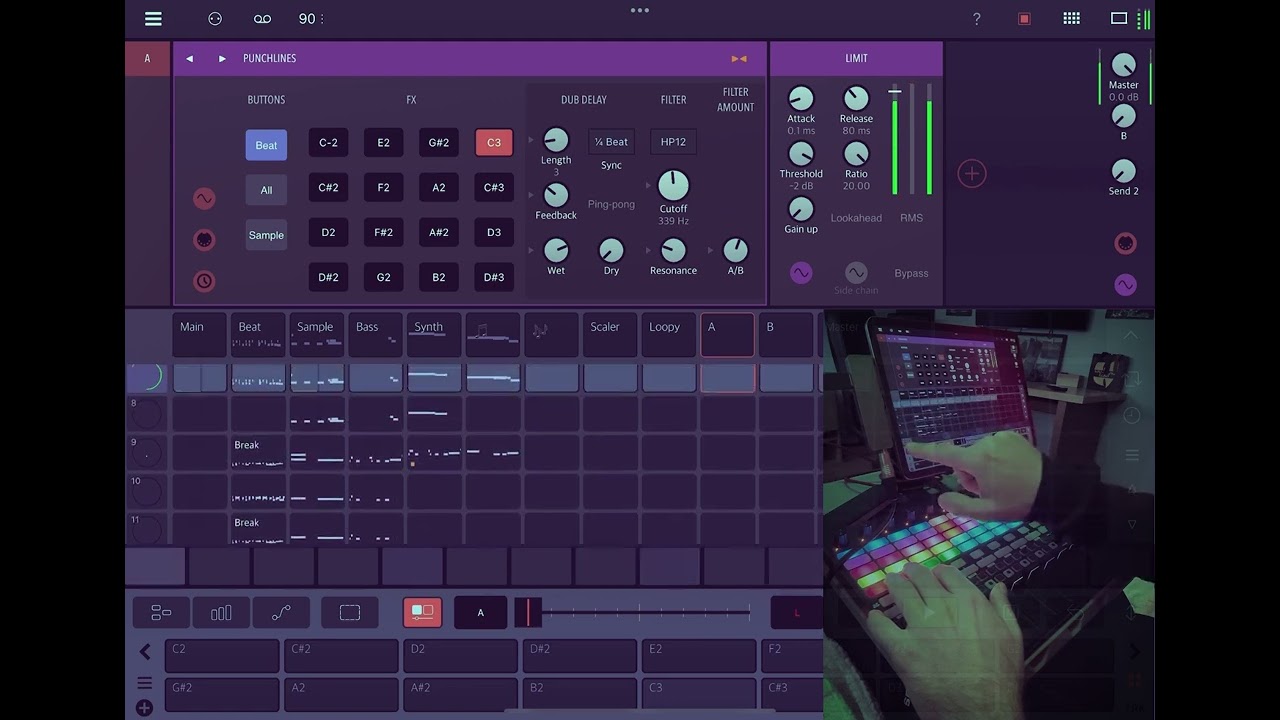
Task: Select the Sample track header
Action: coord(317,335)
